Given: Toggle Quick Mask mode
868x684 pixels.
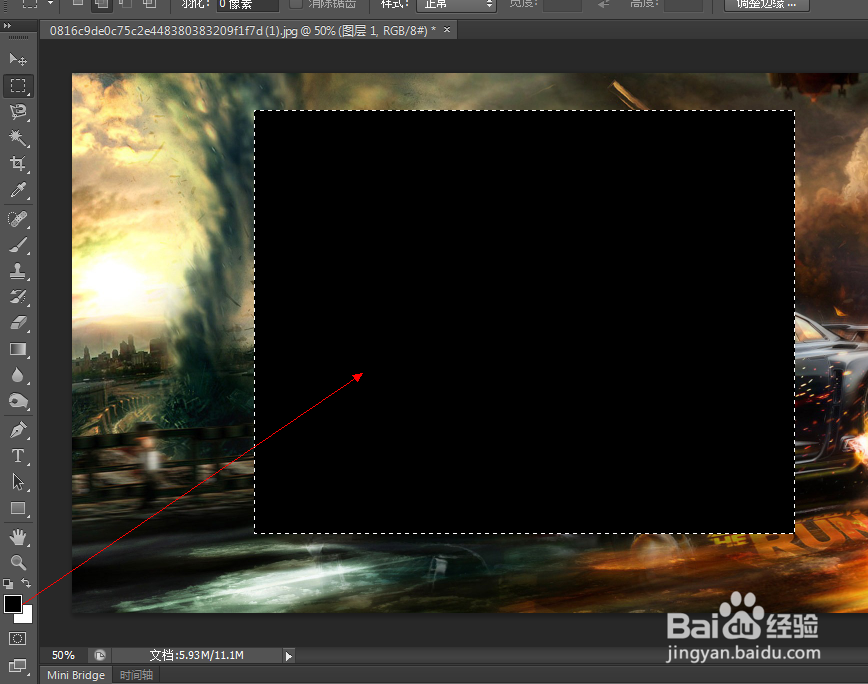Looking at the screenshot, I should click(18, 639).
